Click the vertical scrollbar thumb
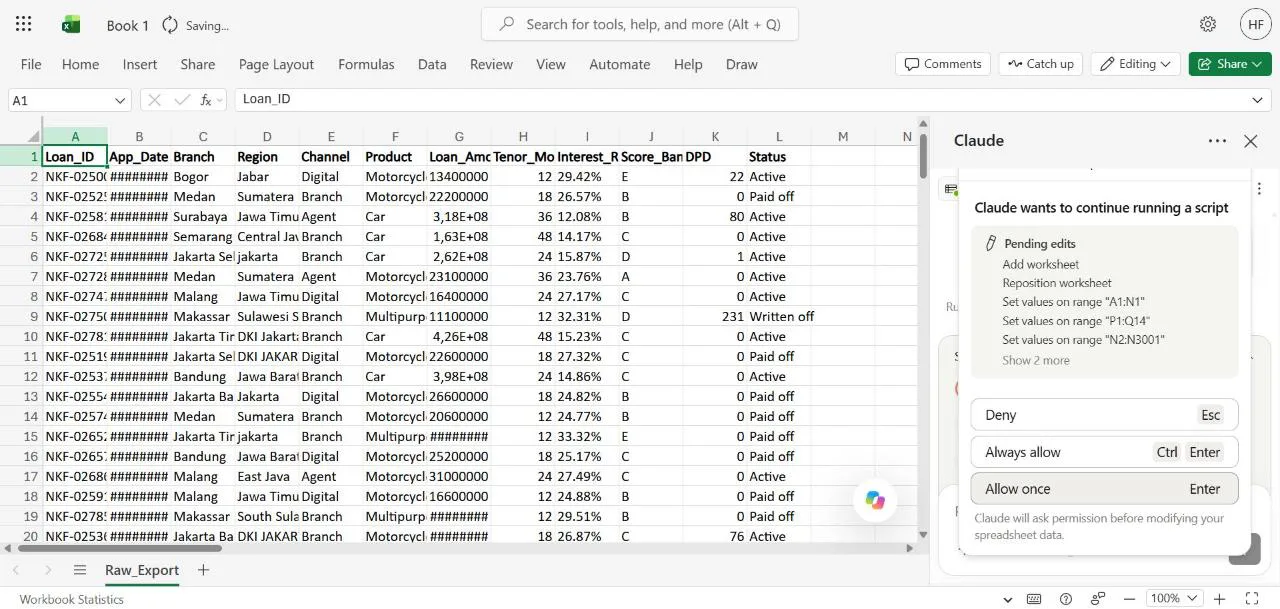Image resolution: width=1280 pixels, height=609 pixels. (923, 155)
